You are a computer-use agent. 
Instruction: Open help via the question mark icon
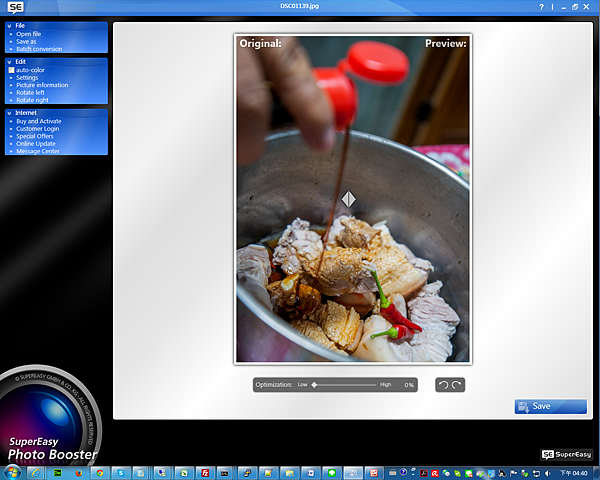(541, 7)
